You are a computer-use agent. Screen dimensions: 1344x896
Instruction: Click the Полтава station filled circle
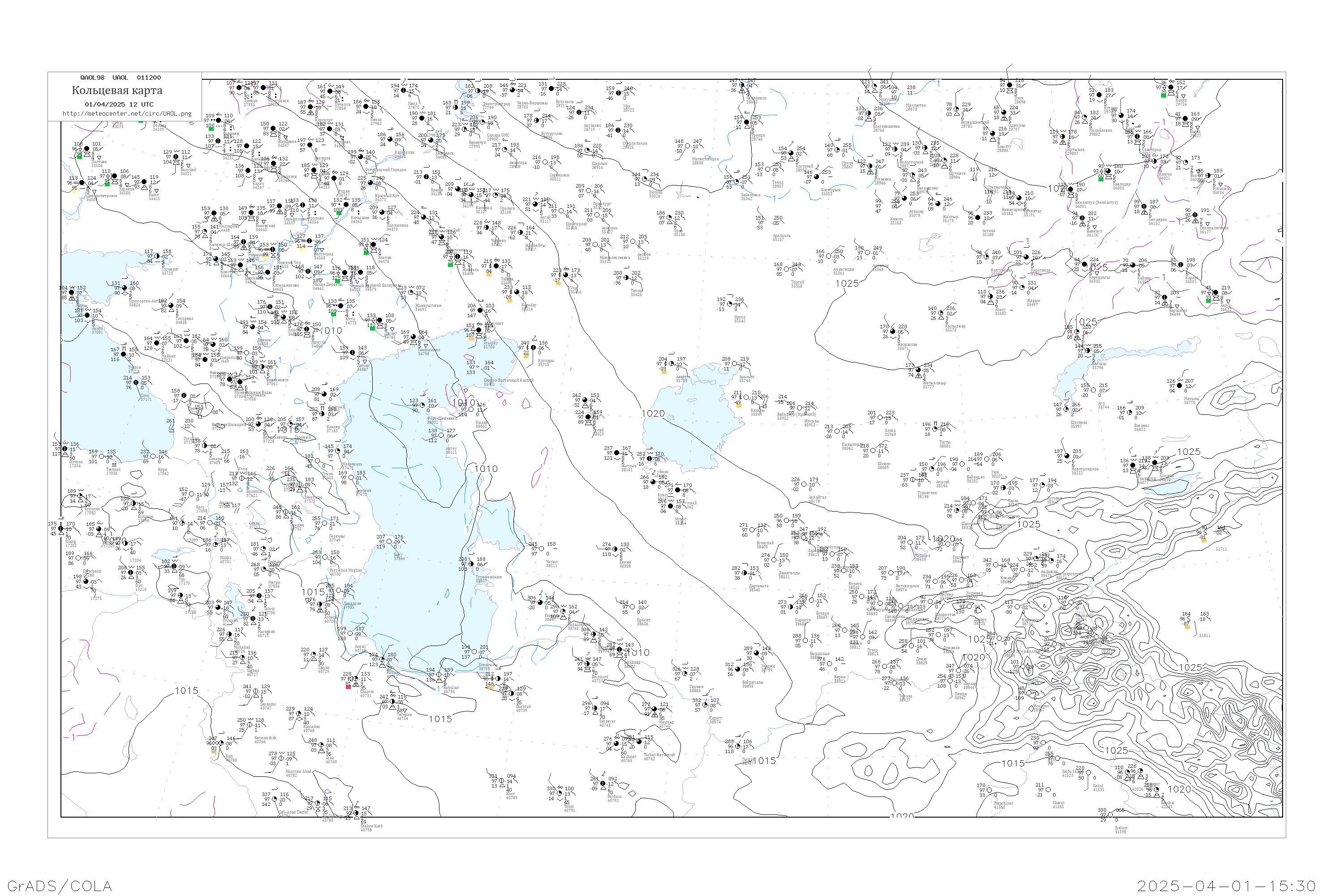tap(87, 149)
